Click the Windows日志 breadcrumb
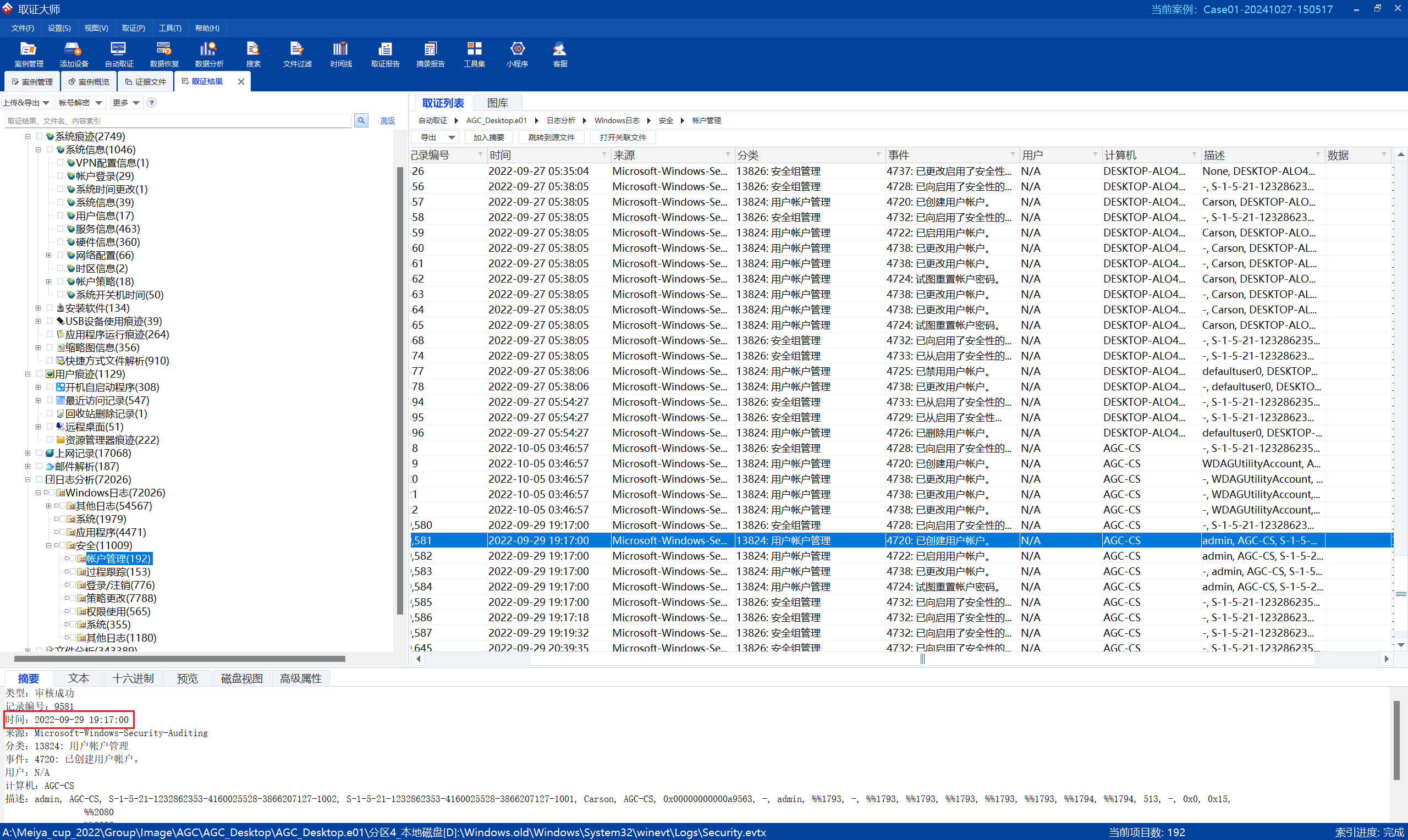This screenshot has height=840, width=1408. (x=617, y=120)
